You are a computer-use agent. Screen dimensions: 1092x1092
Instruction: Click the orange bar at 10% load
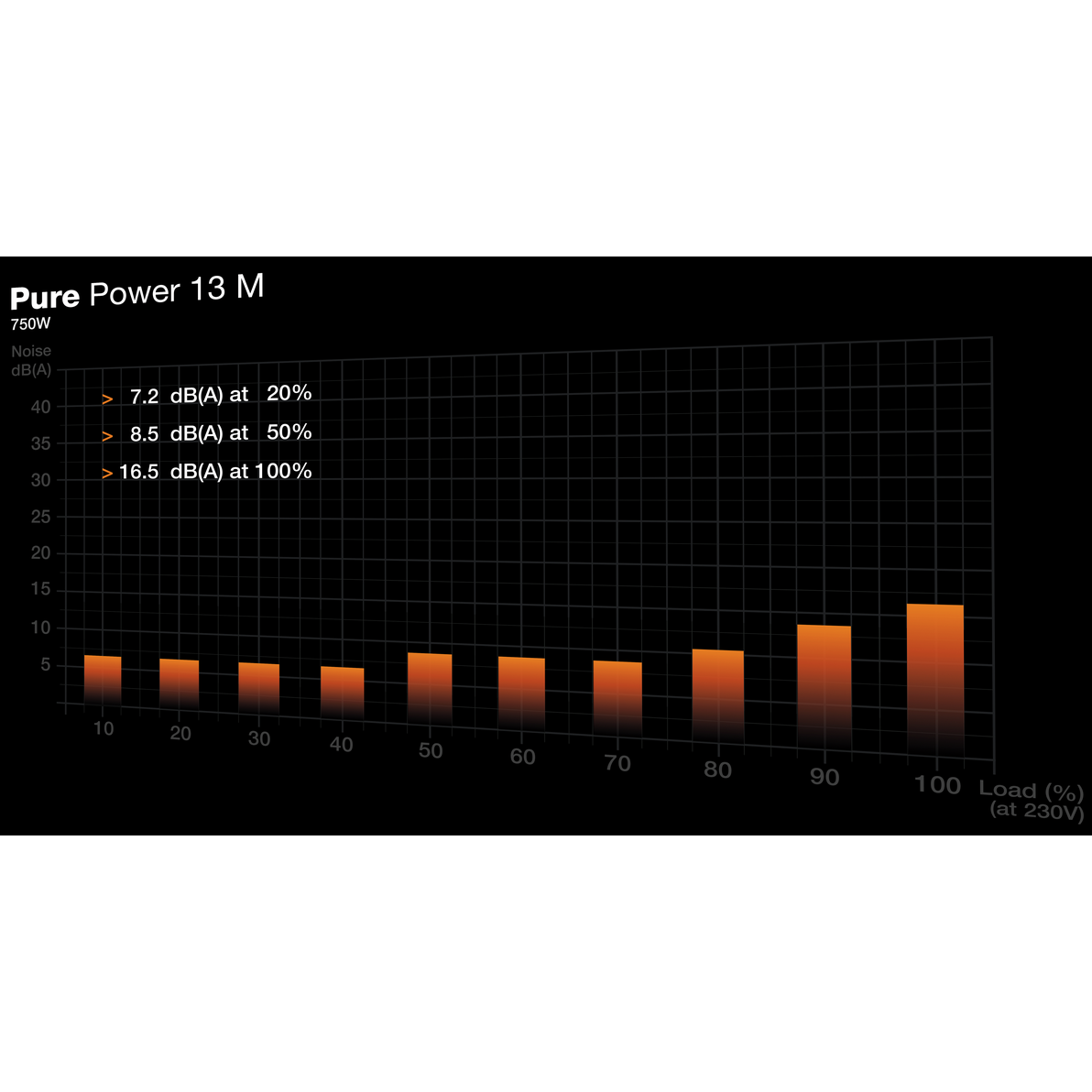point(104,681)
